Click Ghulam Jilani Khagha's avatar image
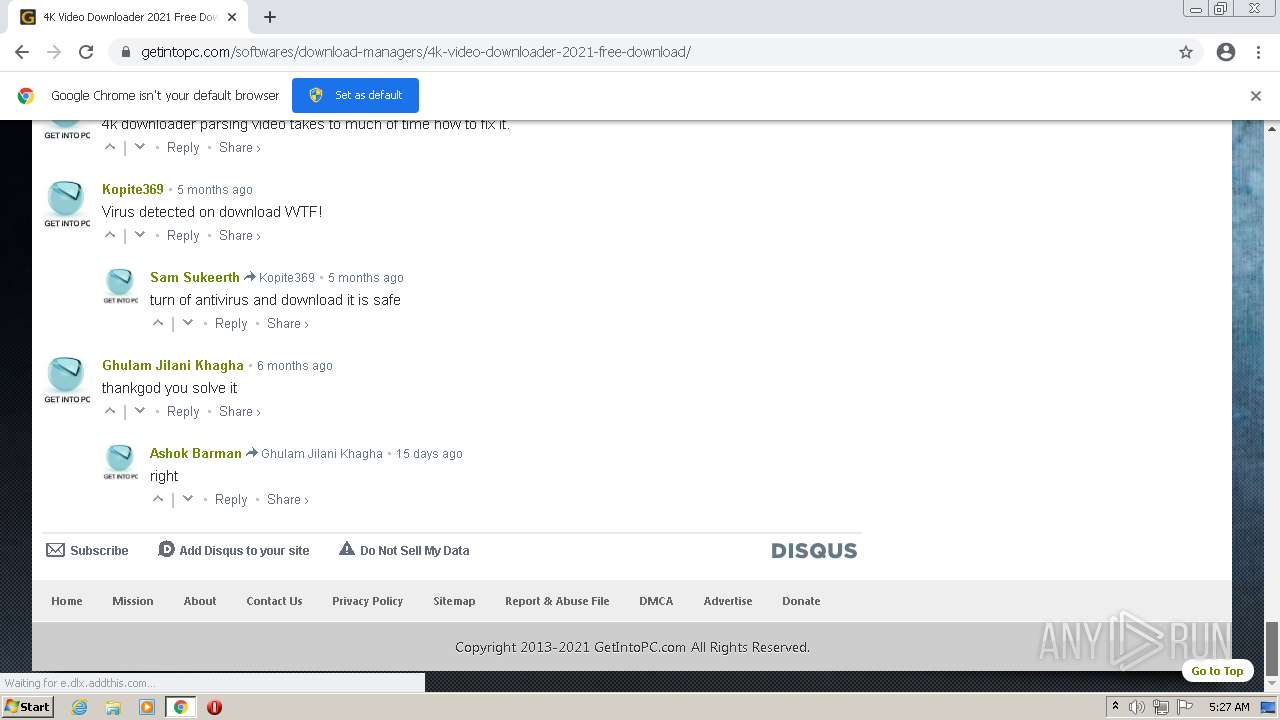The width and height of the screenshot is (1280, 720). pyautogui.click(x=67, y=381)
